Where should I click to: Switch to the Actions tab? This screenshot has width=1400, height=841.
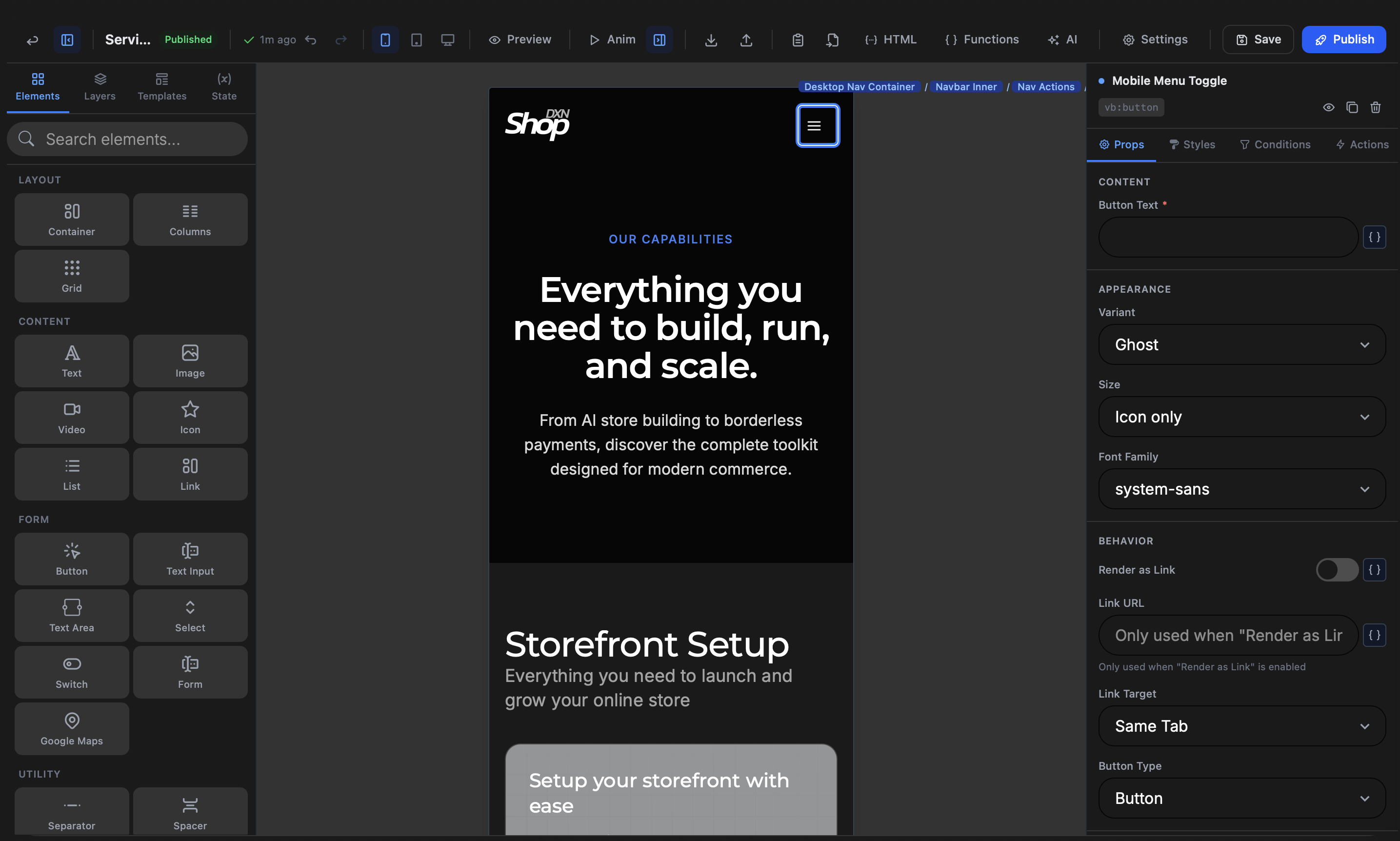coord(1362,144)
